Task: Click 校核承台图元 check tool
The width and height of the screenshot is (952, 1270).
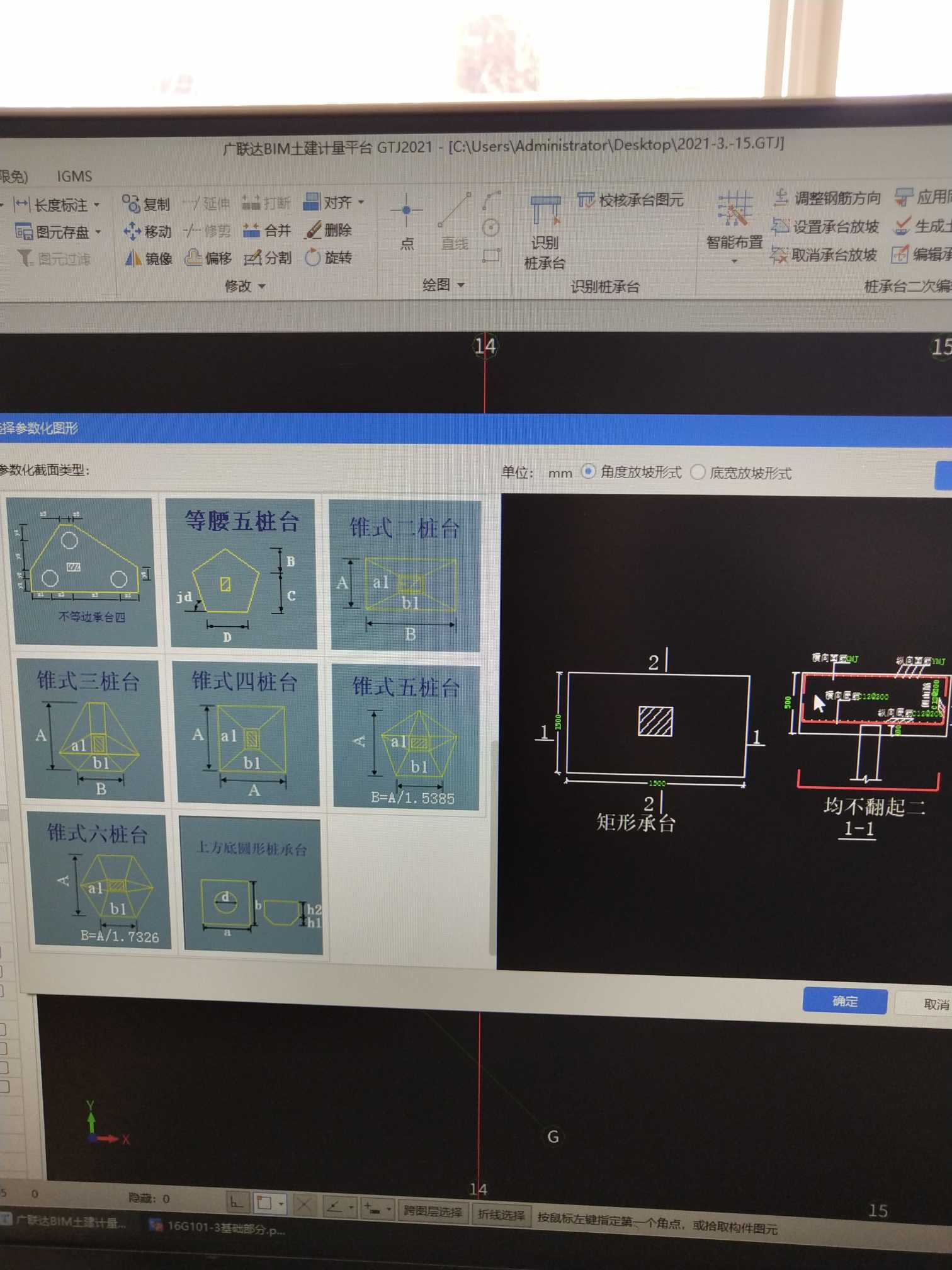Action: [630, 200]
